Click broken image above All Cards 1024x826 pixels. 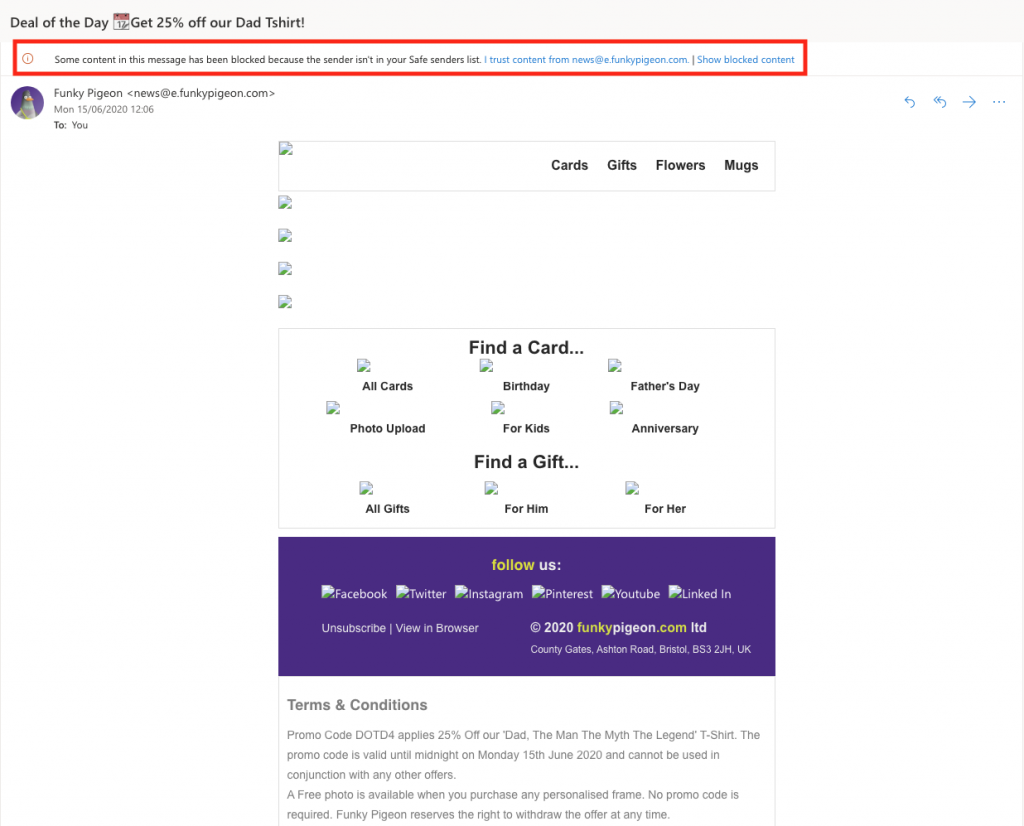(364, 366)
